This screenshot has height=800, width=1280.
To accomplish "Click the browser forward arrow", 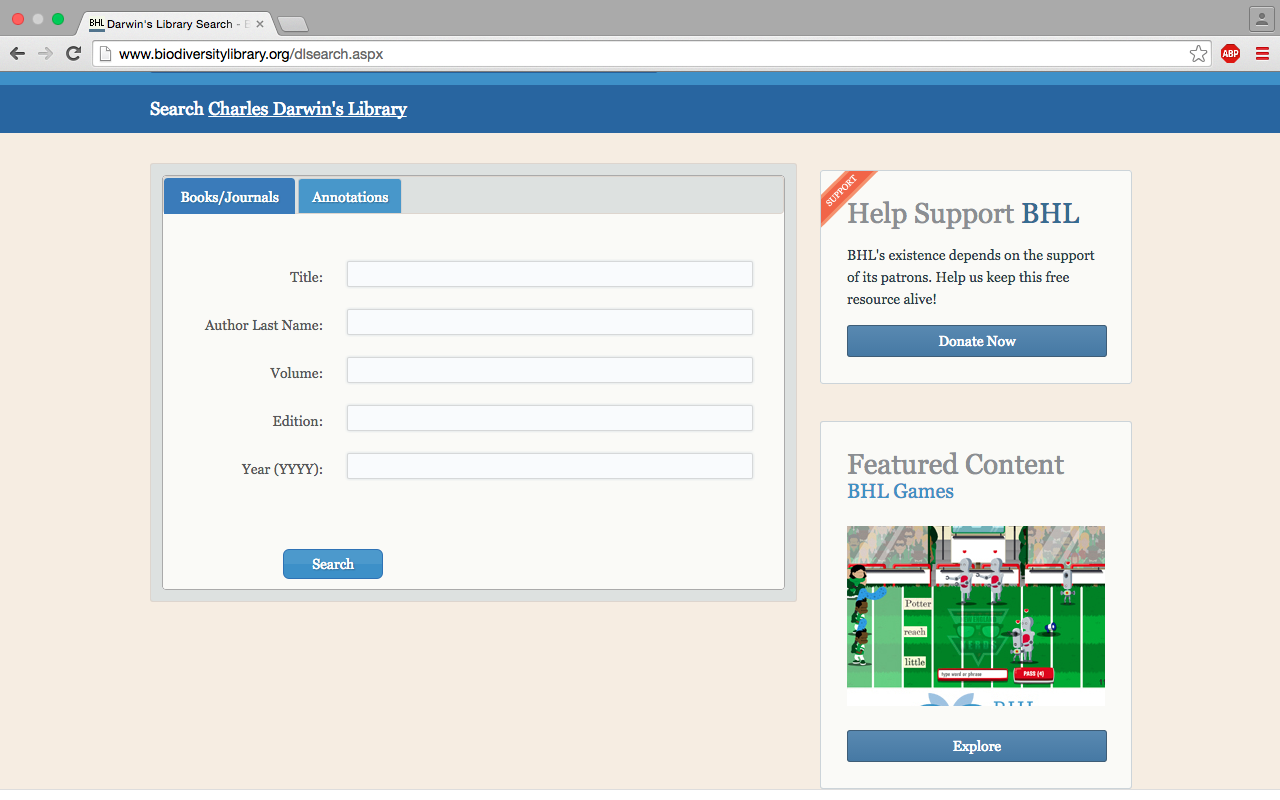I will pyautogui.click(x=45, y=54).
